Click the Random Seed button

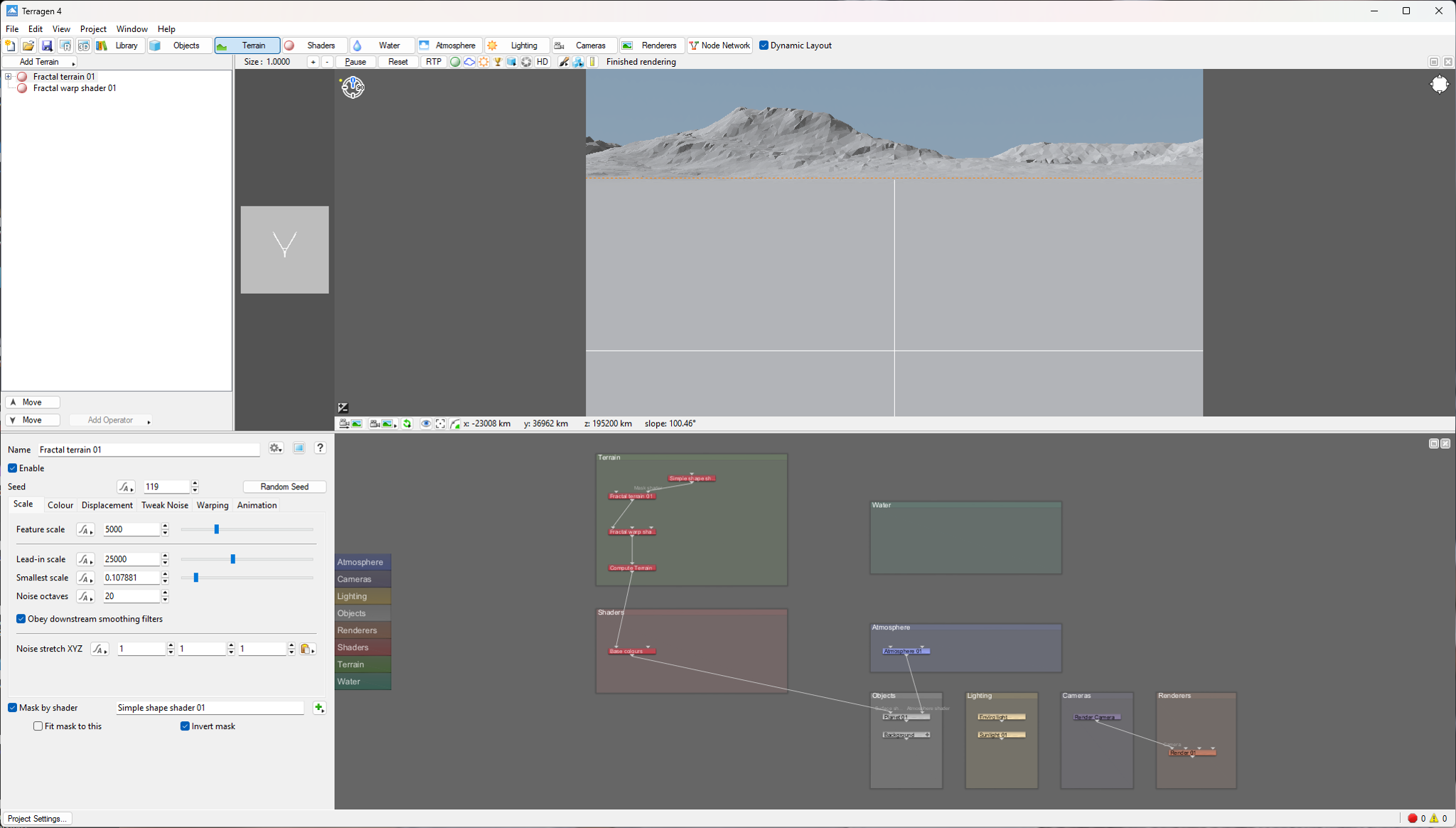point(284,487)
